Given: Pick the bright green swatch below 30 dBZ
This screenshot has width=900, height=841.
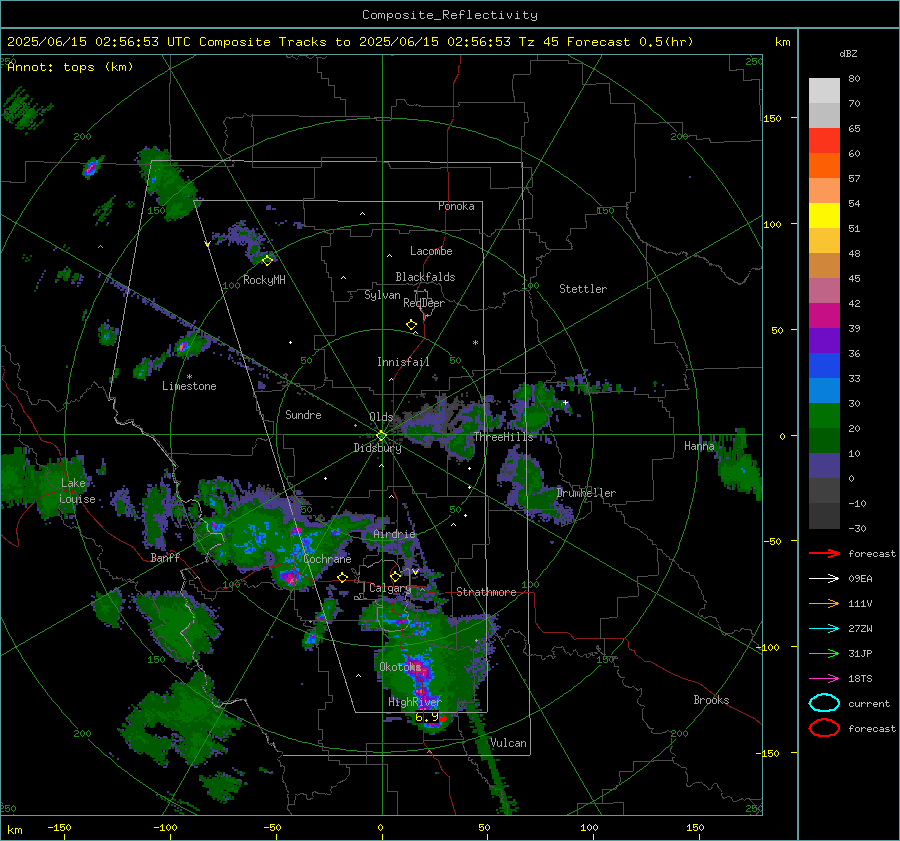Looking at the screenshot, I should [x=824, y=415].
